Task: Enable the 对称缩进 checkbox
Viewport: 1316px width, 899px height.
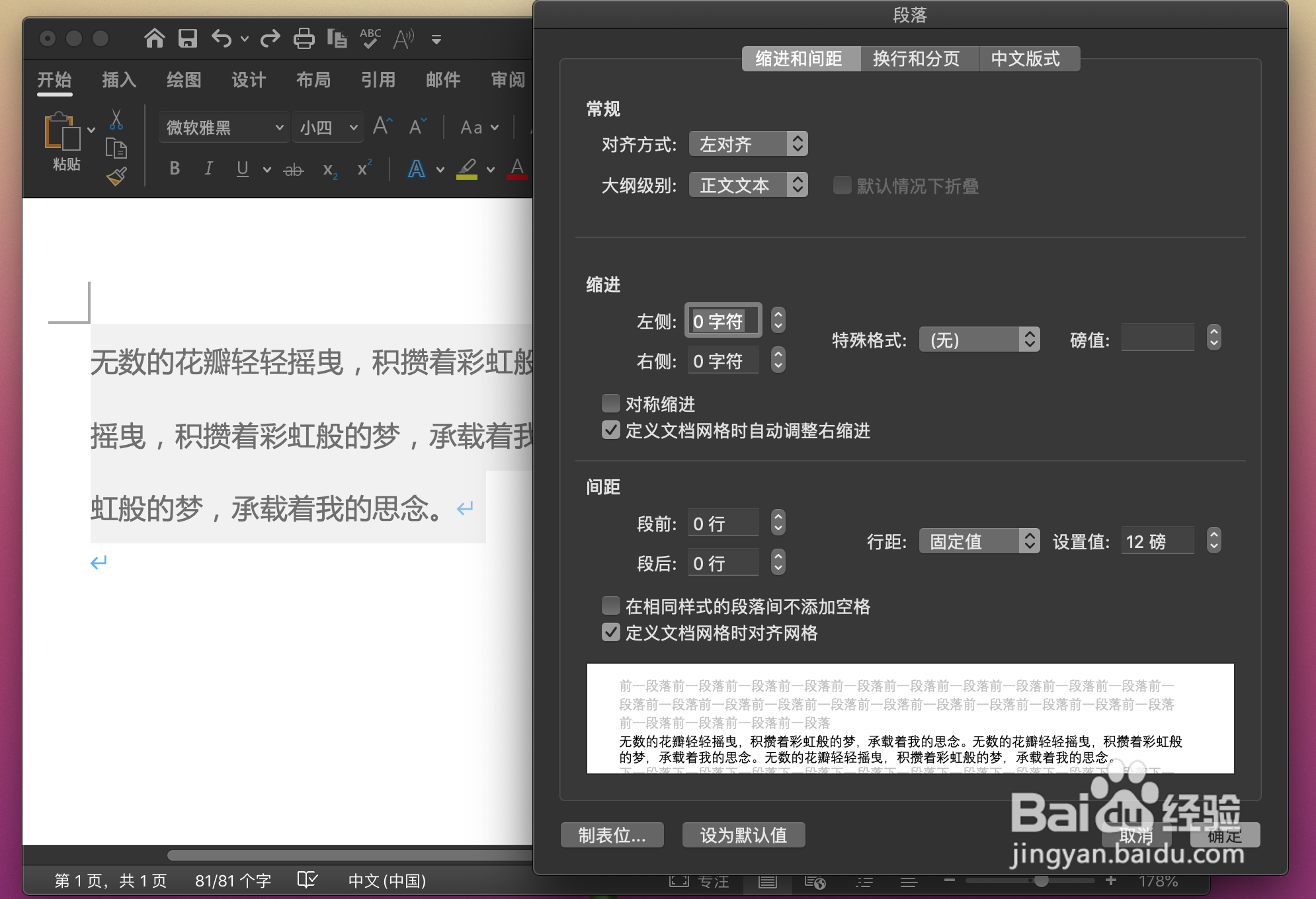Action: tap(610, 403)
